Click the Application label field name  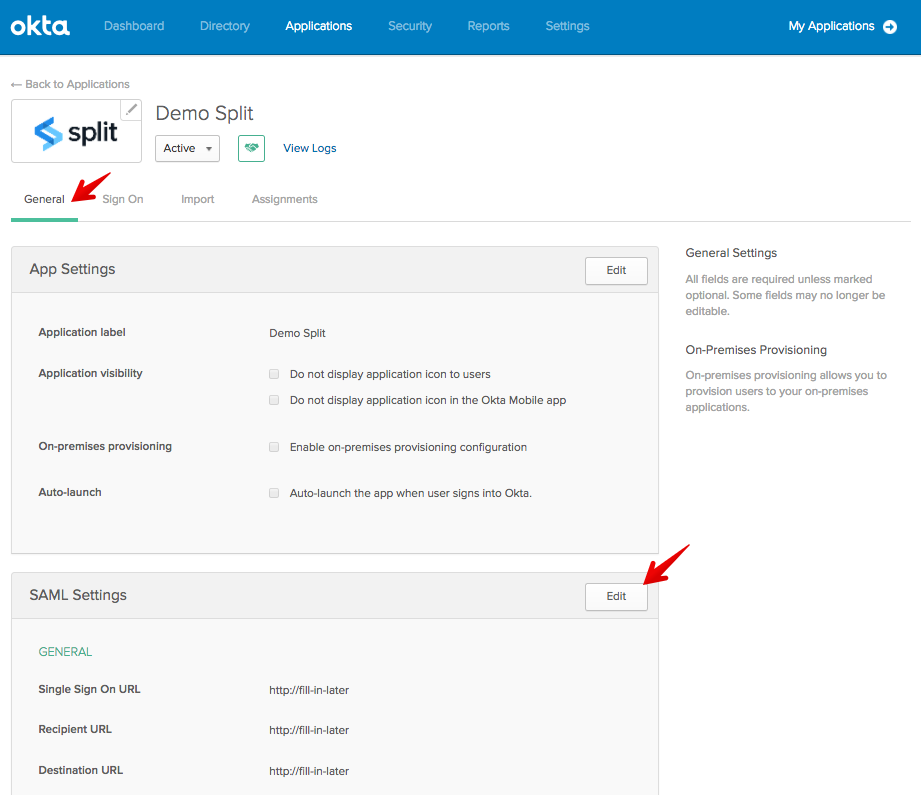click(x=82, y=332)
